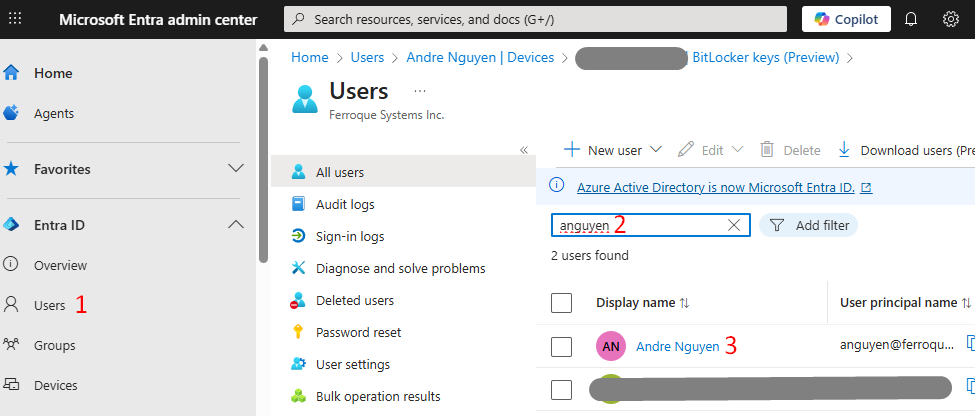The width and height of the screenshot is (975, 416).
Task: Open the settings gear icon
Action: pos(950,19)
